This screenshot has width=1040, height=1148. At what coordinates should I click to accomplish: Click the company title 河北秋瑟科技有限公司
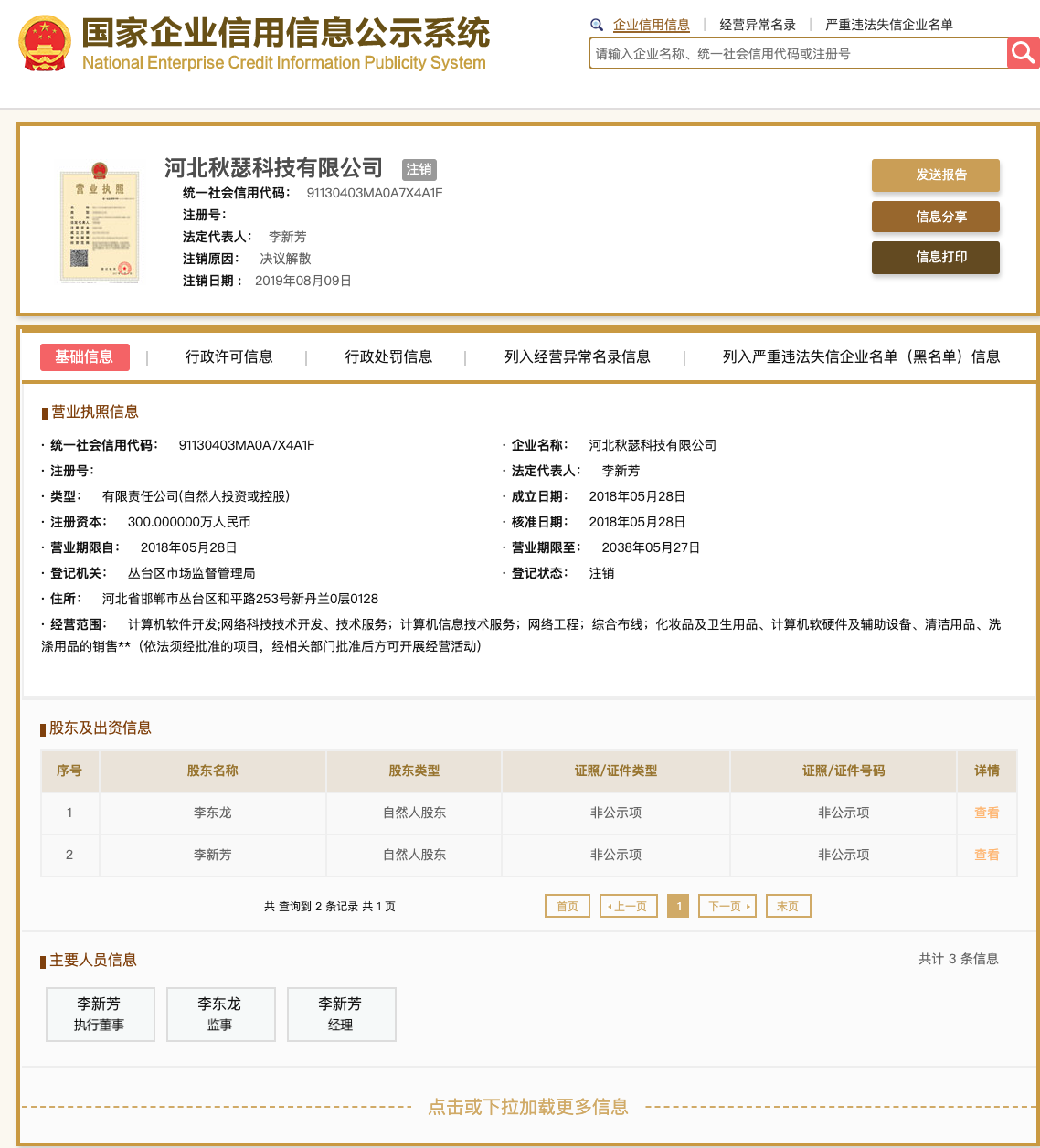274,168
